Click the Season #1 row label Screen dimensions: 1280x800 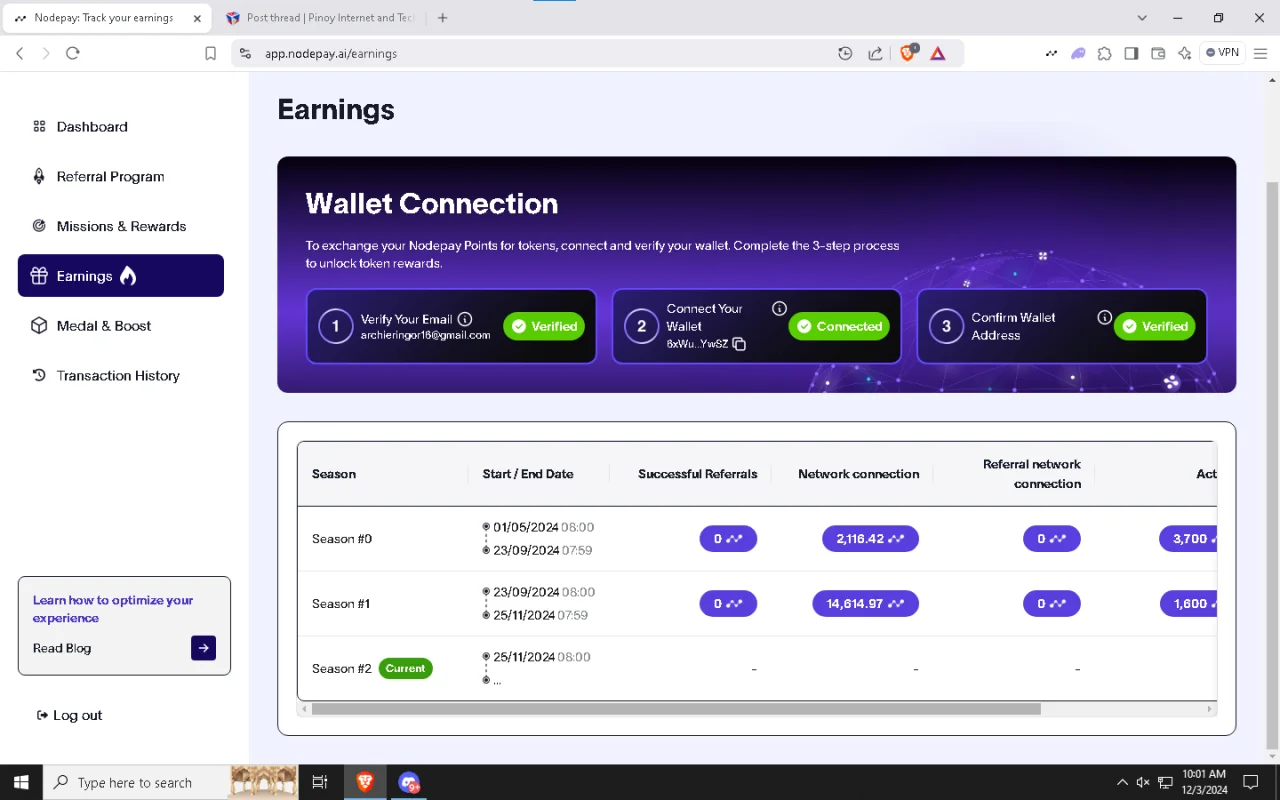coord(341,604)
